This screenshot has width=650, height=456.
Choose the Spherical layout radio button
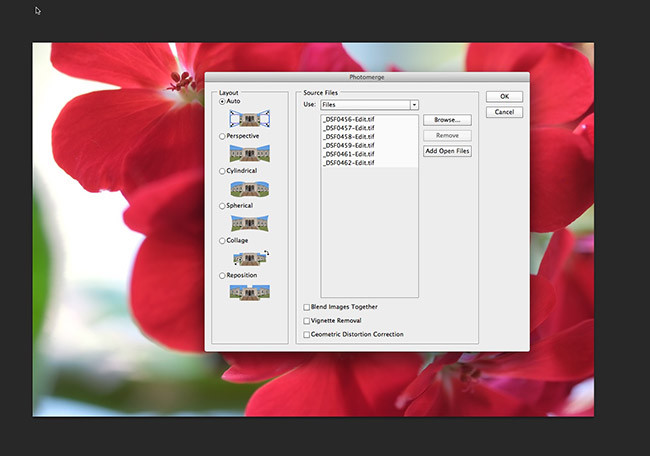(x=222, y=206)
